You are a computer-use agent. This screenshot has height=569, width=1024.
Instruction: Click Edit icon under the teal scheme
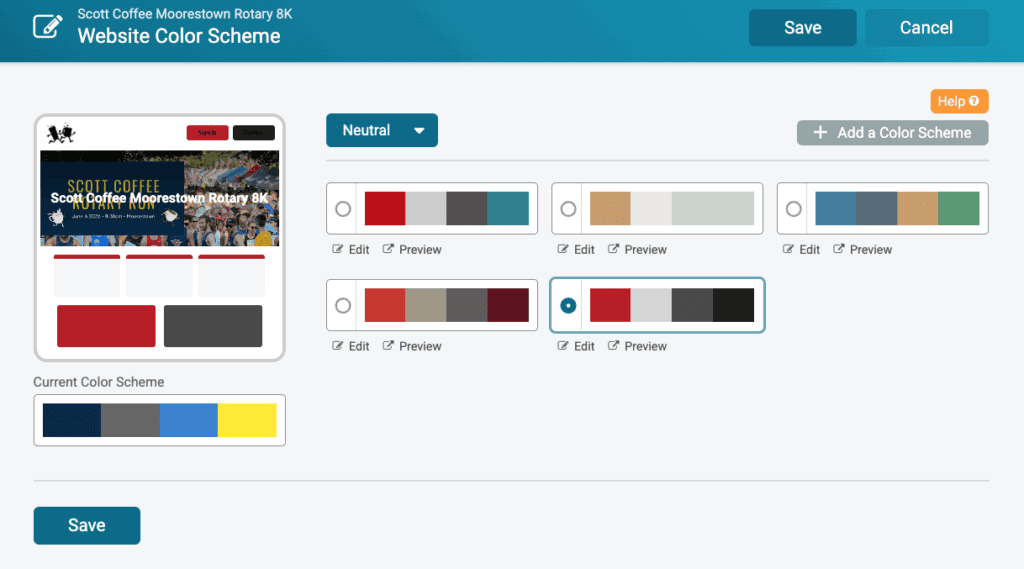(338, 250)
